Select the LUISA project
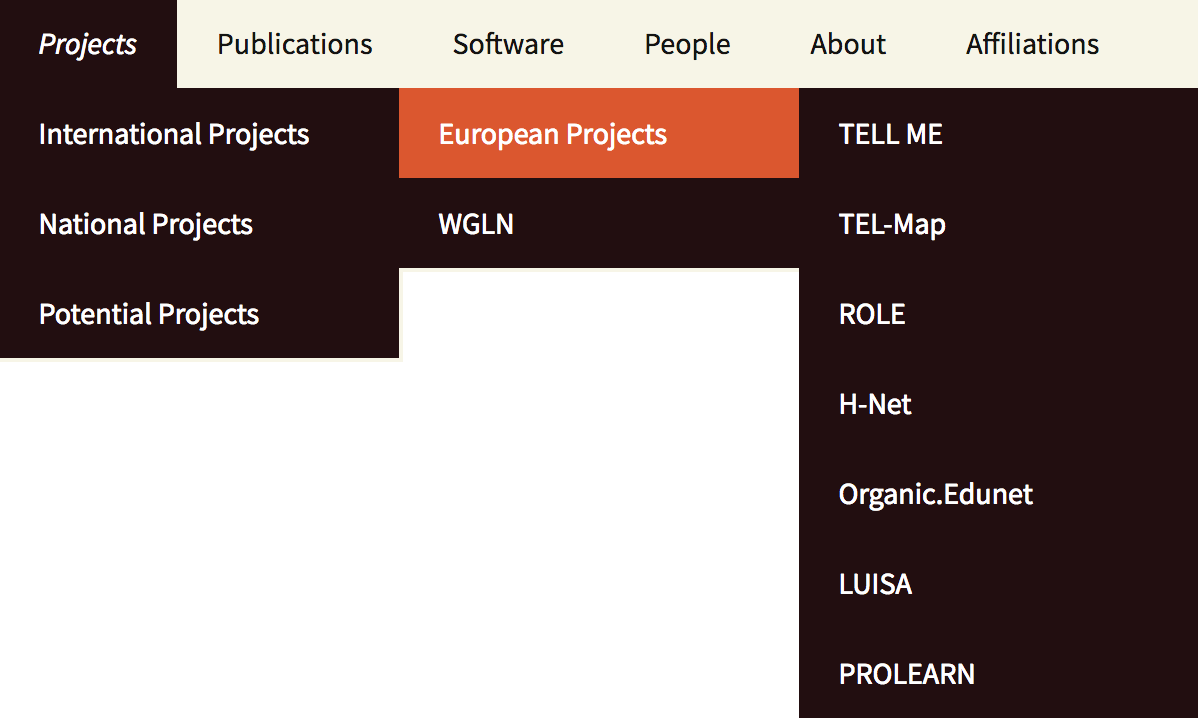 point(875,584)
